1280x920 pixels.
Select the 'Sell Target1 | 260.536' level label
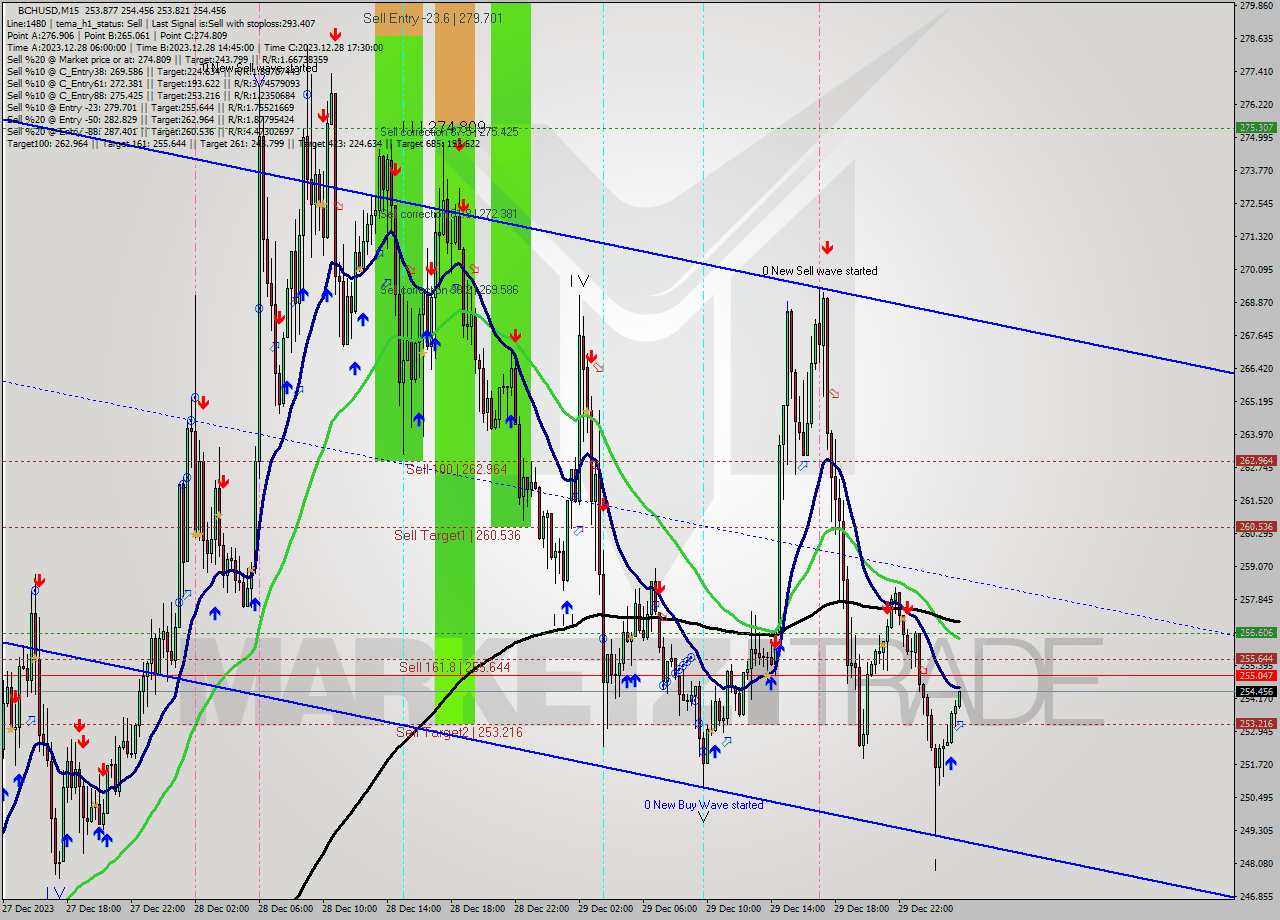point(458,535)
